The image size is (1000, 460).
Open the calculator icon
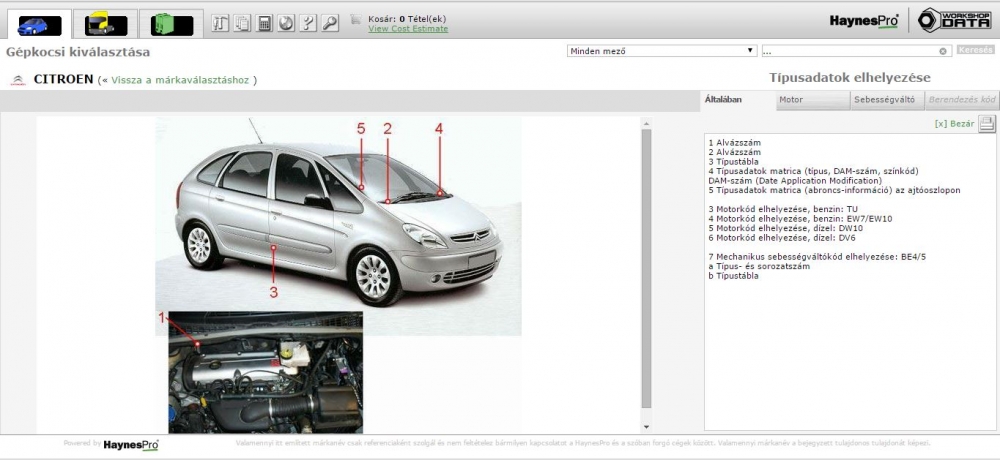[264, 24]
